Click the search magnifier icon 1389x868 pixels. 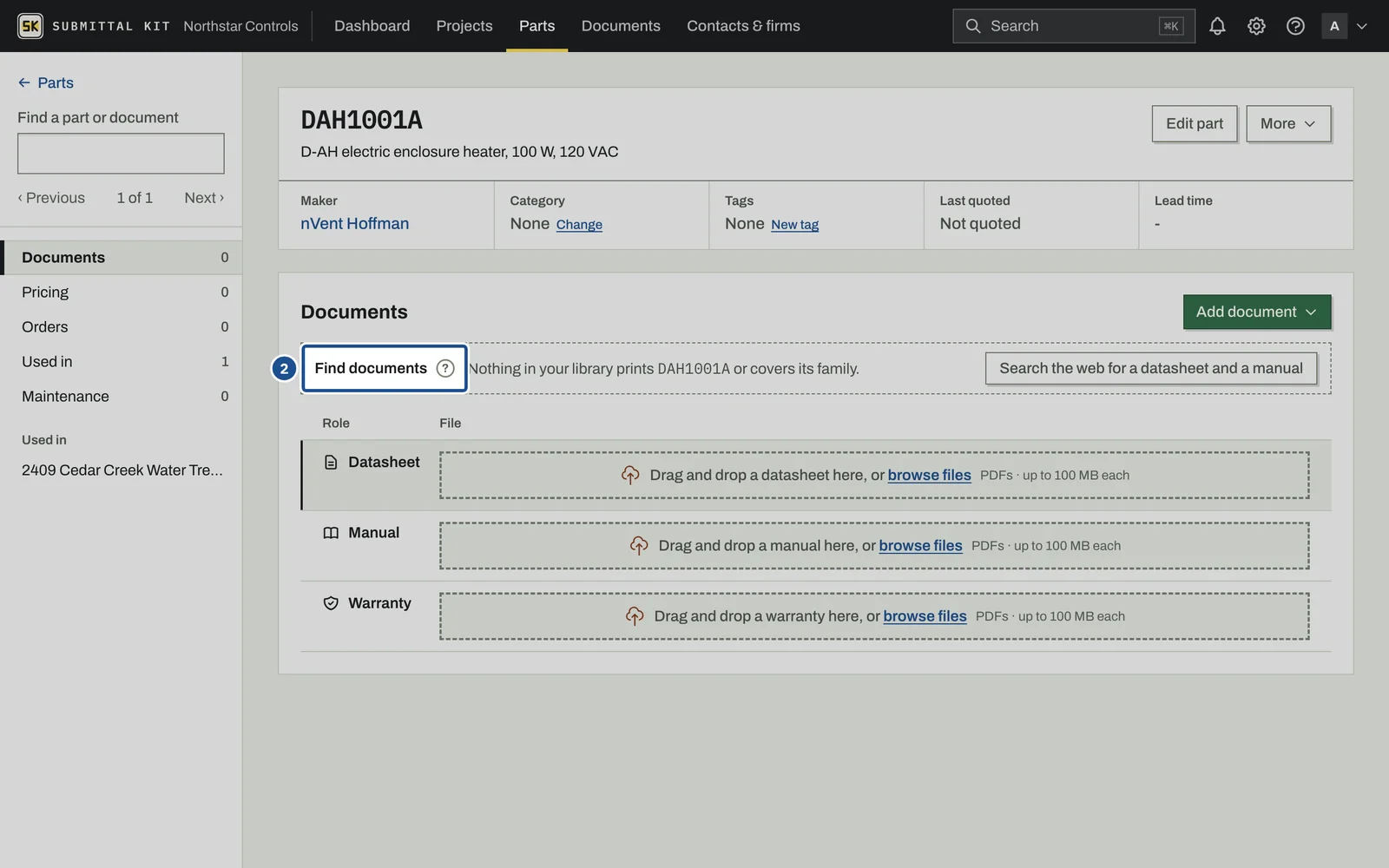pos(973,26)
